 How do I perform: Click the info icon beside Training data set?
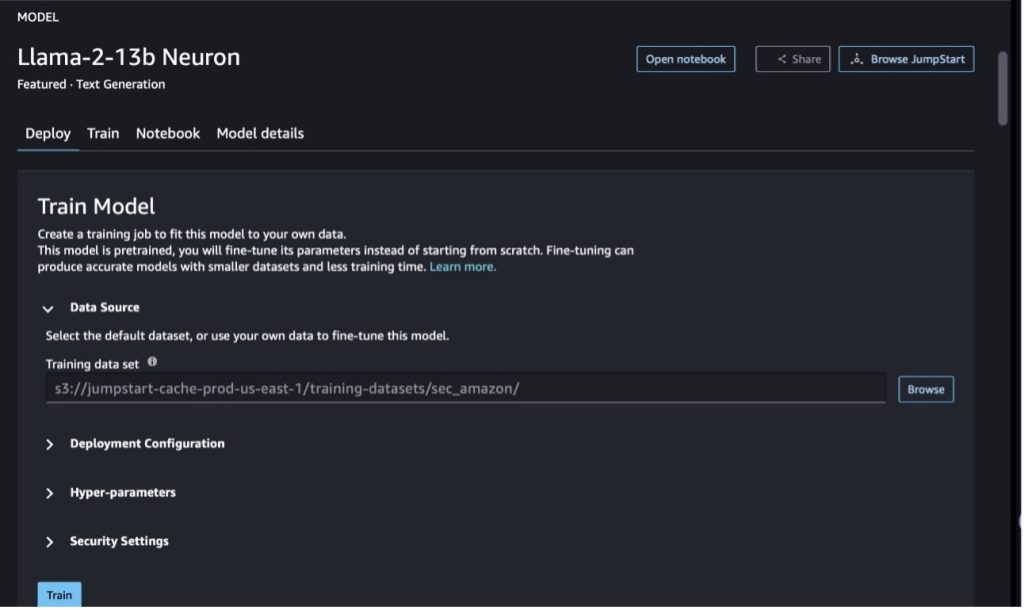pyautogui.click(x=152, y=362)
